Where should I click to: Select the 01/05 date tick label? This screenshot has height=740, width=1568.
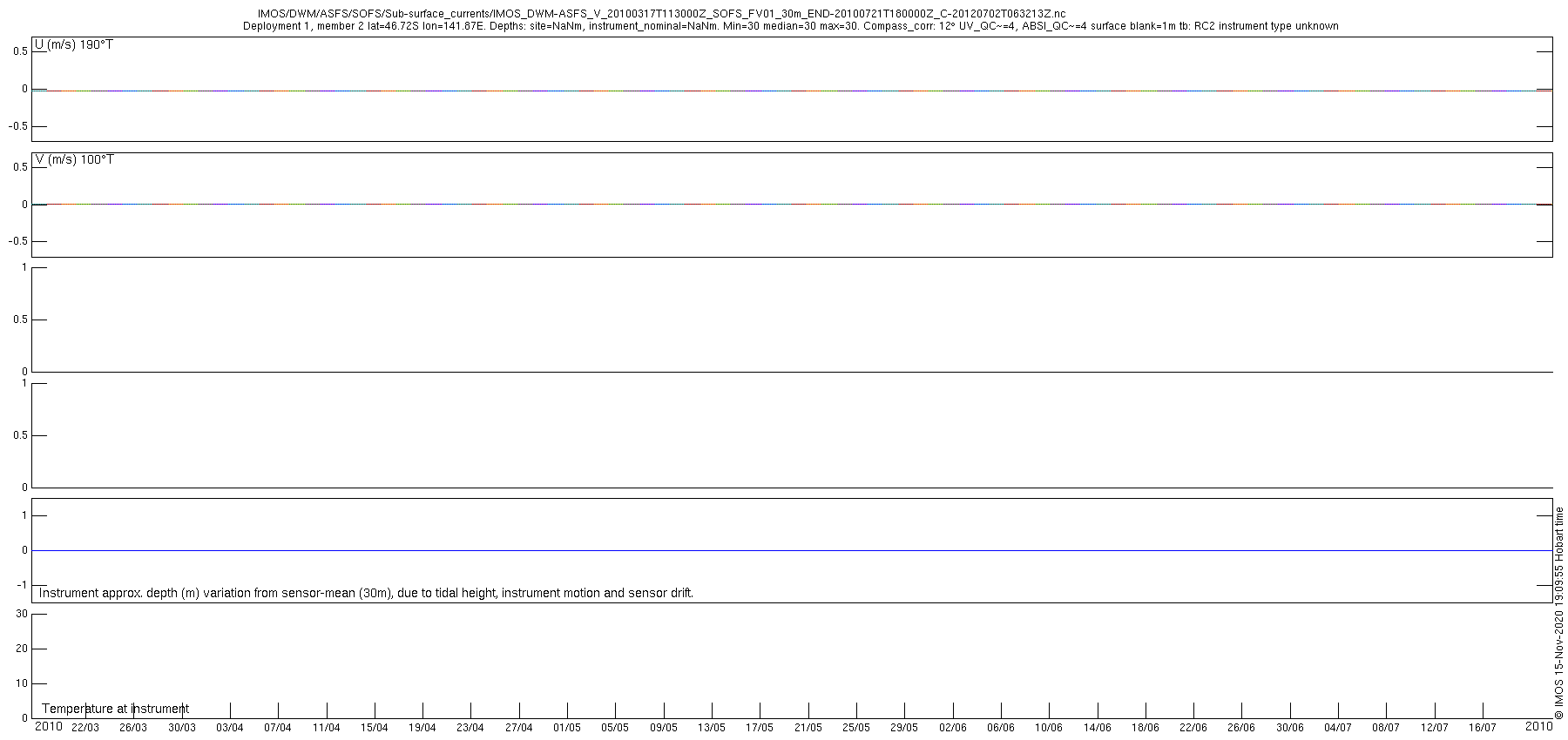567,728
